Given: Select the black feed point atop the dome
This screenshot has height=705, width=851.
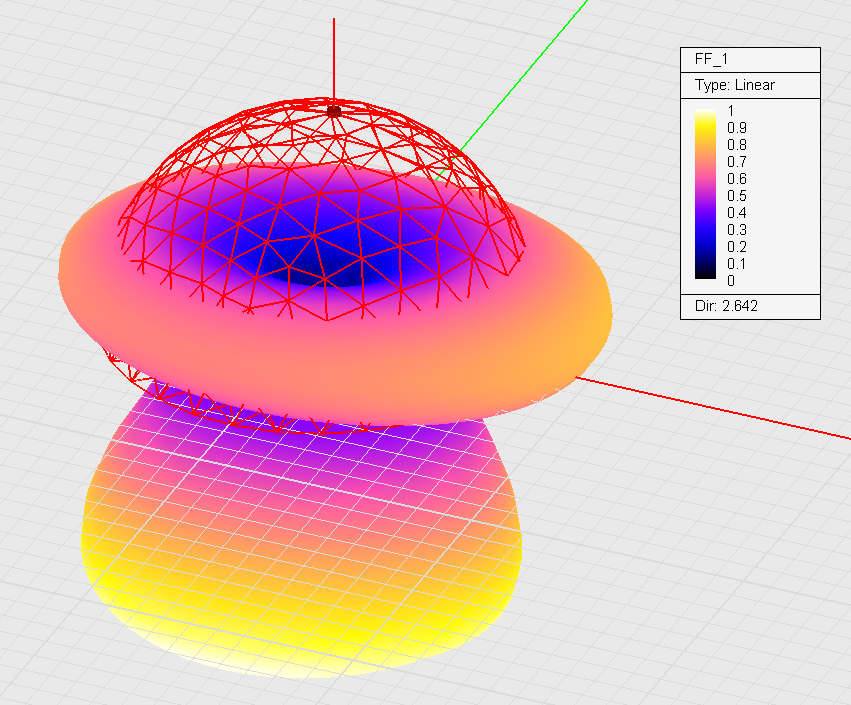Looking at the screenshot, I should click(333, 109).
